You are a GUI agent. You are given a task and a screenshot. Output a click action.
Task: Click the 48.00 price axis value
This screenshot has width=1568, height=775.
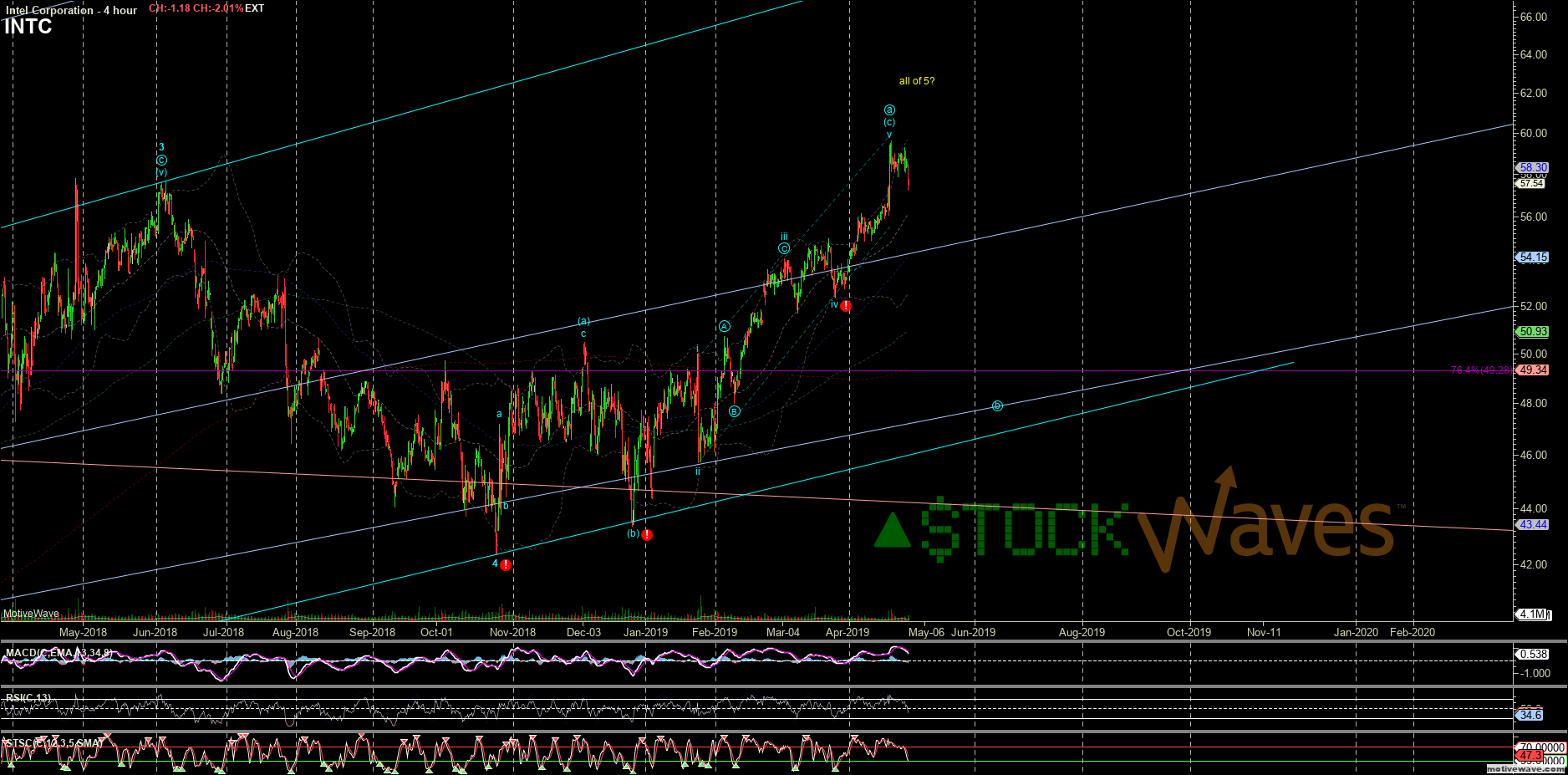click(x=1534, y=403)
